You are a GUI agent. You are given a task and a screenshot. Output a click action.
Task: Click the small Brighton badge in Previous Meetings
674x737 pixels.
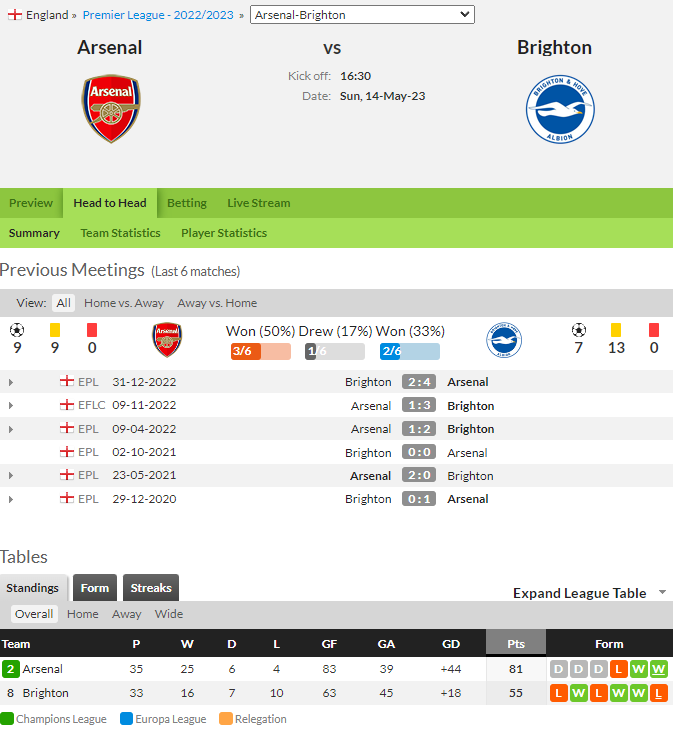pyautogui.click(x=504, y=340)
